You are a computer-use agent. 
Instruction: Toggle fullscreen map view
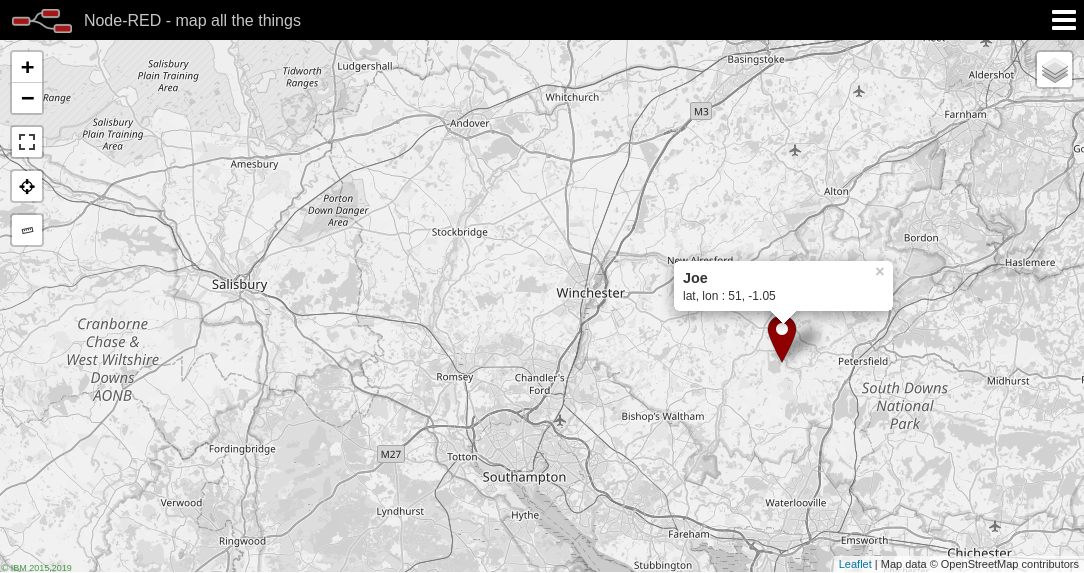(x=27, y=142)
